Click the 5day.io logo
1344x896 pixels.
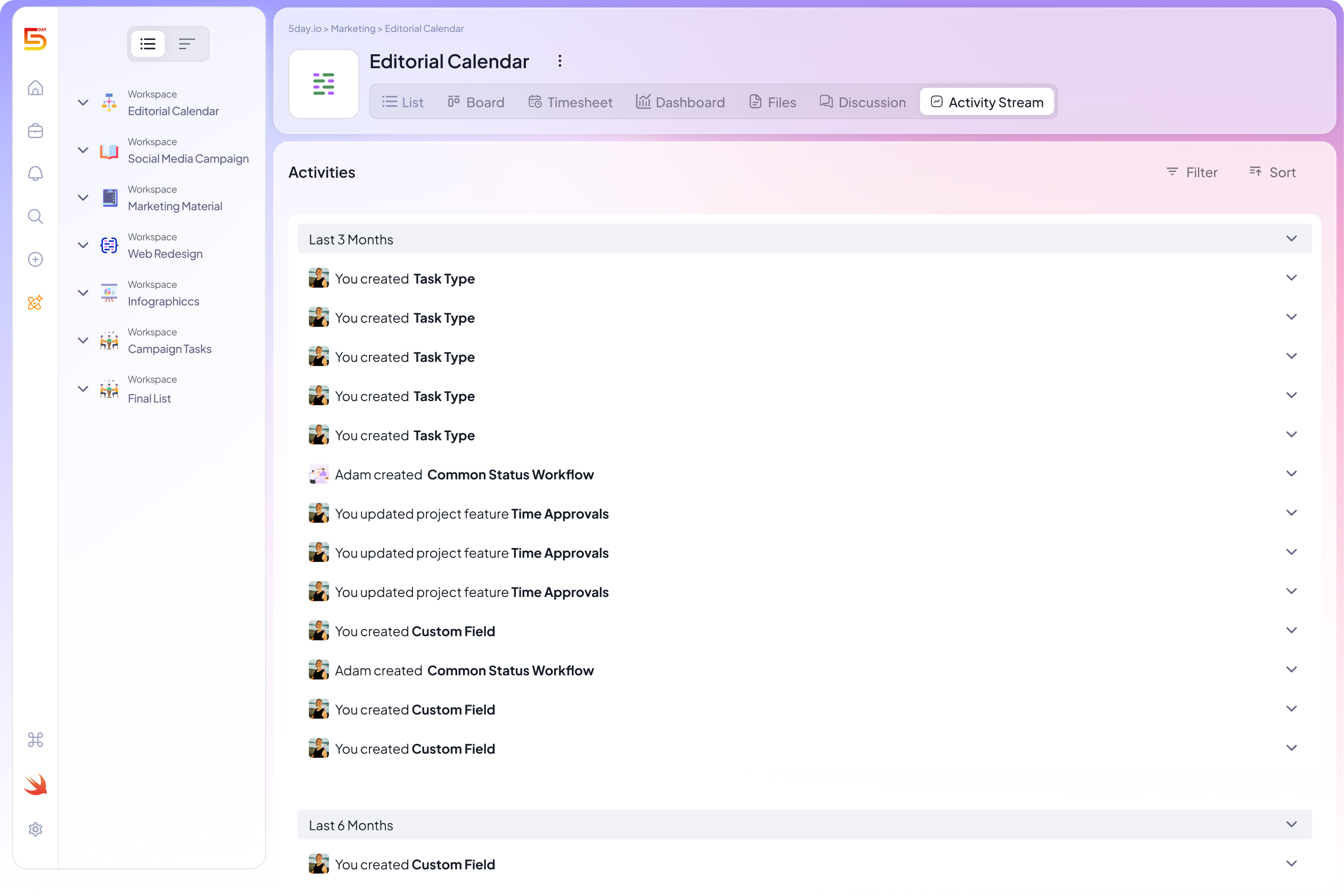point(35,39)
